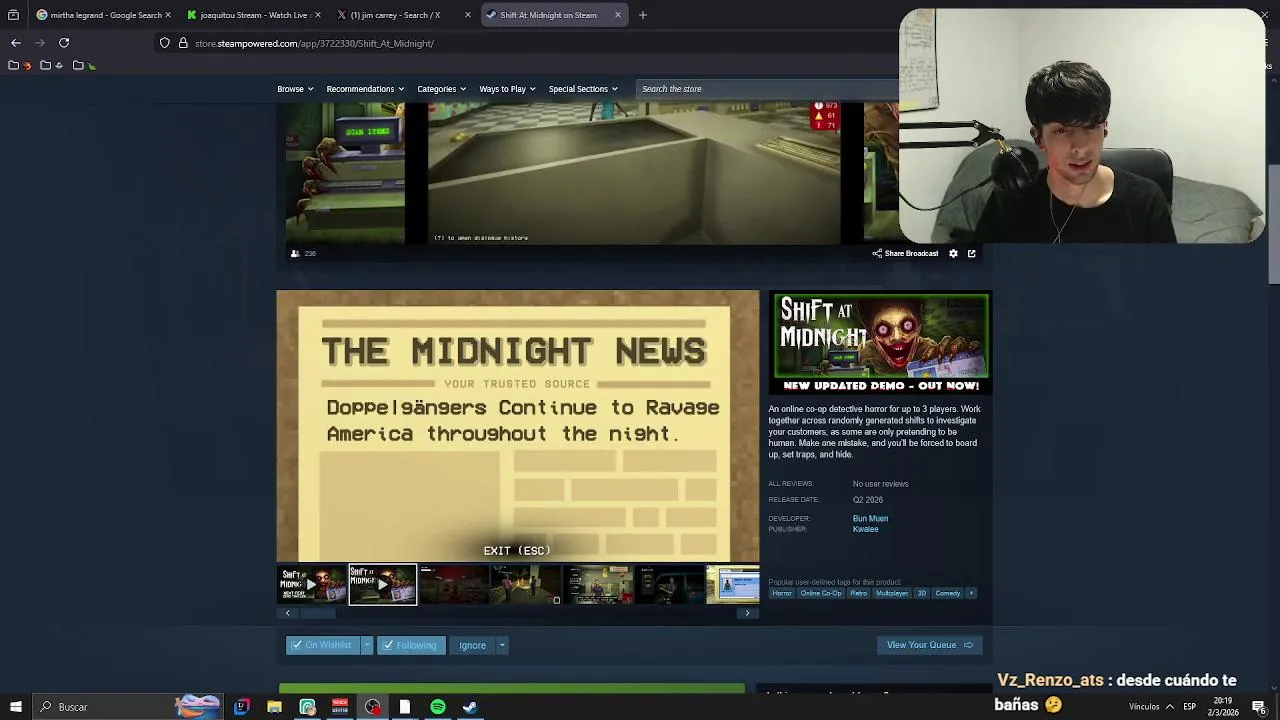
Task: Open broadcast settings gear icon
Action: pyautogui.click(x=953, y=254)
